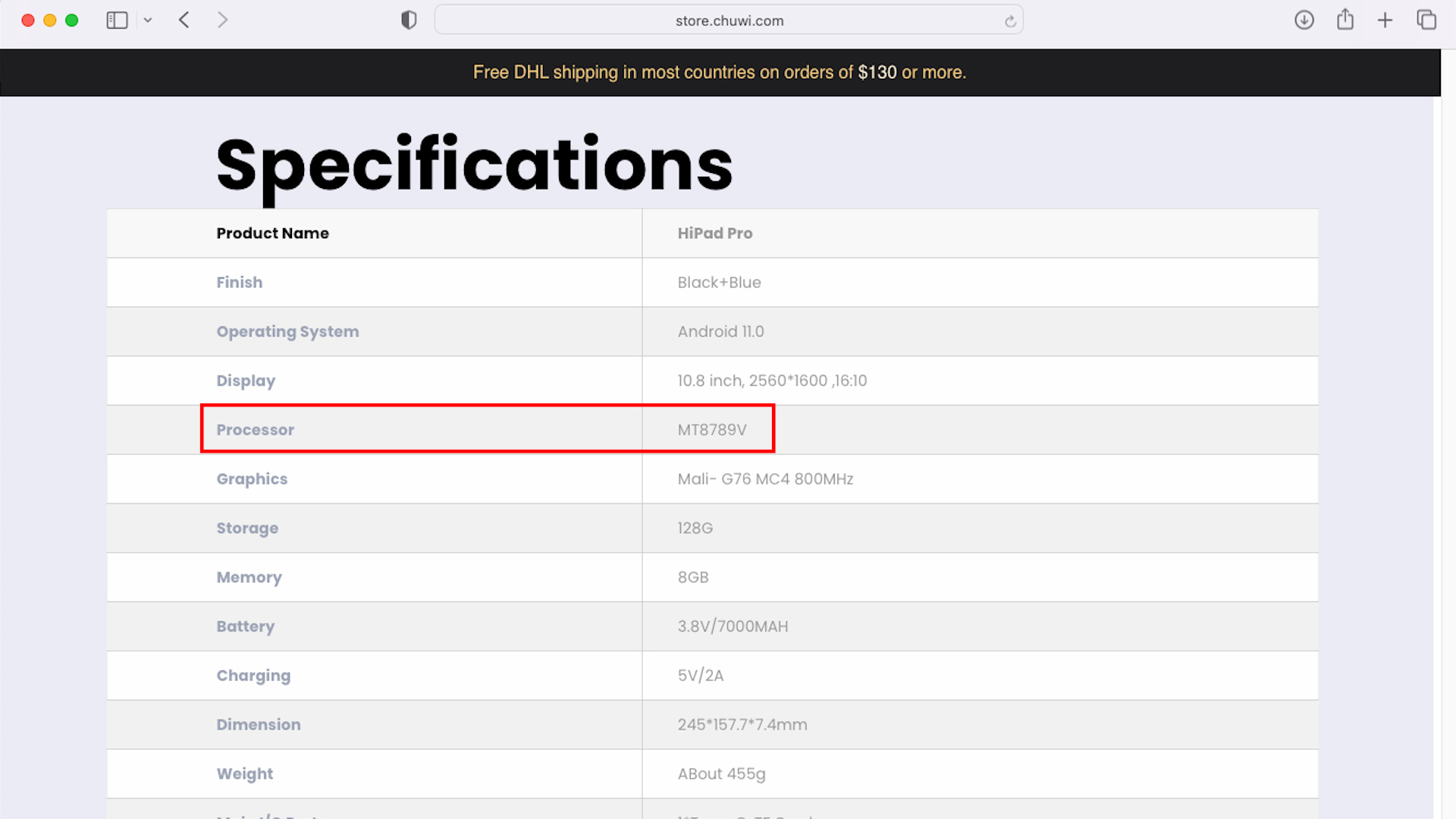This screenshot has height=819, width=1456.
Task: Click the MT8789V processor value
Action: [711, 430]
